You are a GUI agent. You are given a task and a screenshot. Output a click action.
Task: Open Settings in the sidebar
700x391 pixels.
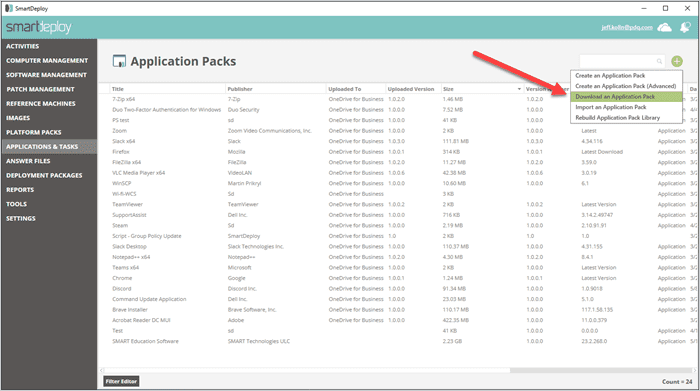coord(21,218)
